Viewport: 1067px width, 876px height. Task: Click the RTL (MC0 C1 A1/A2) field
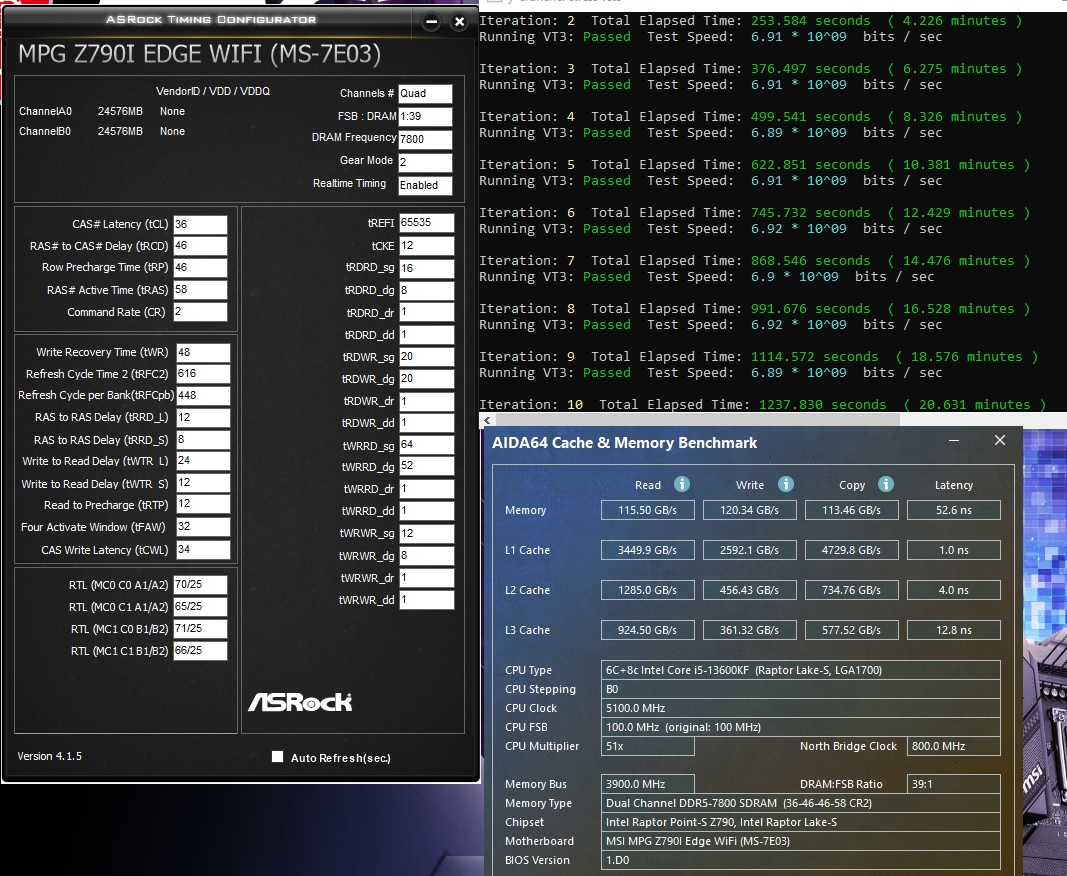pyautogui.click(x=200, y=606)
